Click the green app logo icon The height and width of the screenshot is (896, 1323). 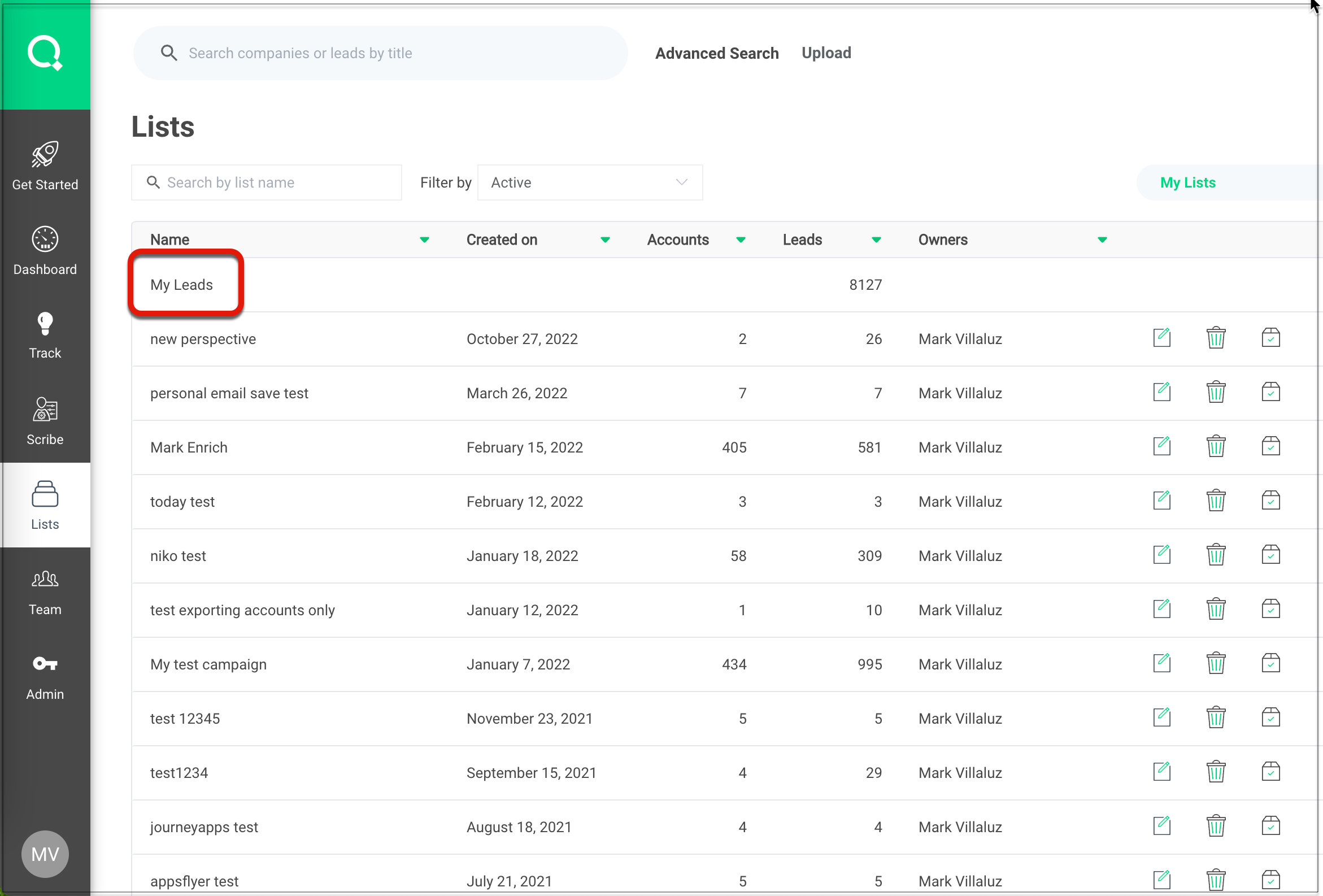(45, 54)
